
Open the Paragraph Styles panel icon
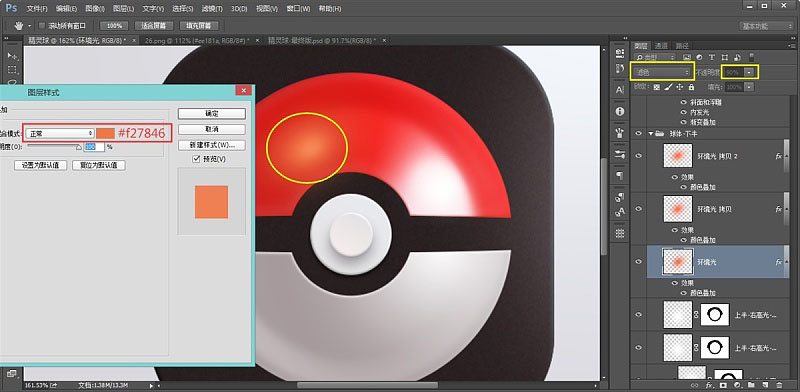point(620,197)
